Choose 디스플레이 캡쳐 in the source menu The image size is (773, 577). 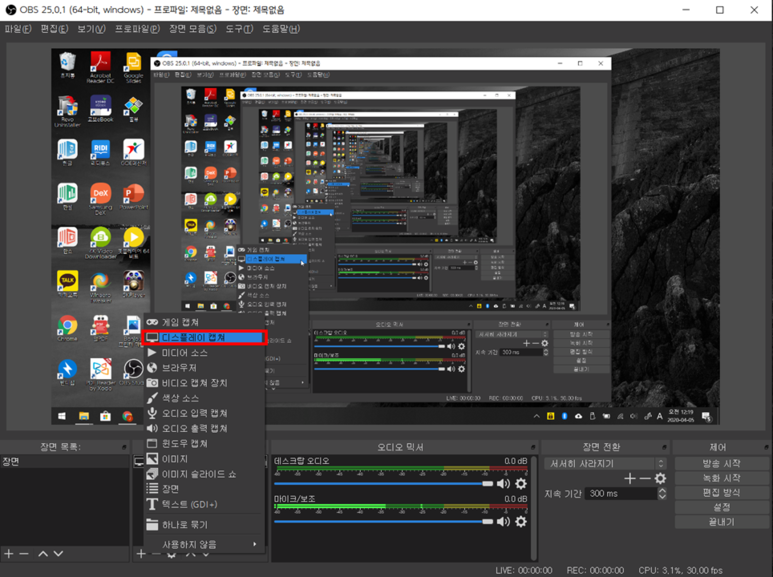(x=204, y=337)
